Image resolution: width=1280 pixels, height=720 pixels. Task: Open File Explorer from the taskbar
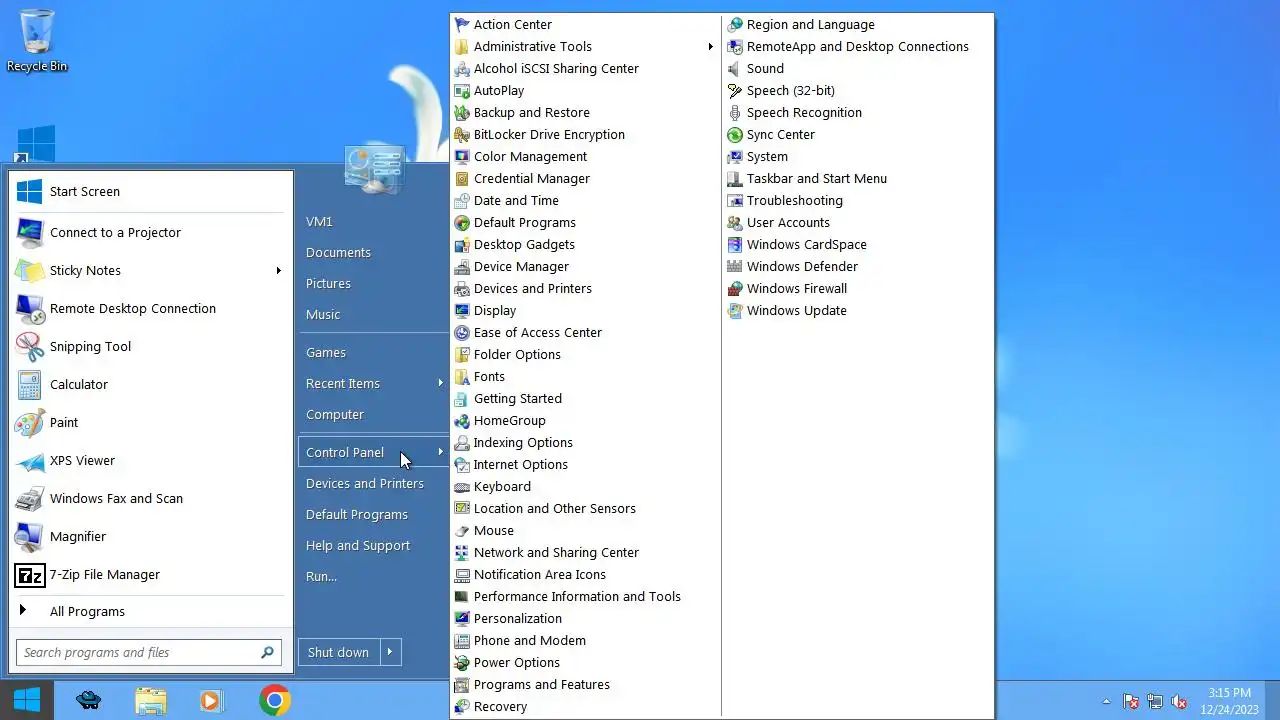click(x=151, y=700)
